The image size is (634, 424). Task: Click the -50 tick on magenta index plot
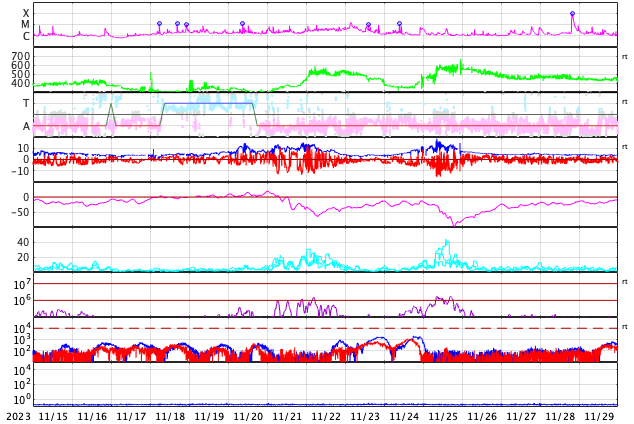[x=20, y=212]
